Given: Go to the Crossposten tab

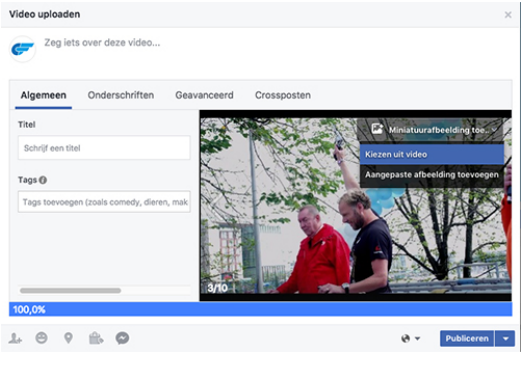Looking at the screenshot, I should [x=283, y=95].
